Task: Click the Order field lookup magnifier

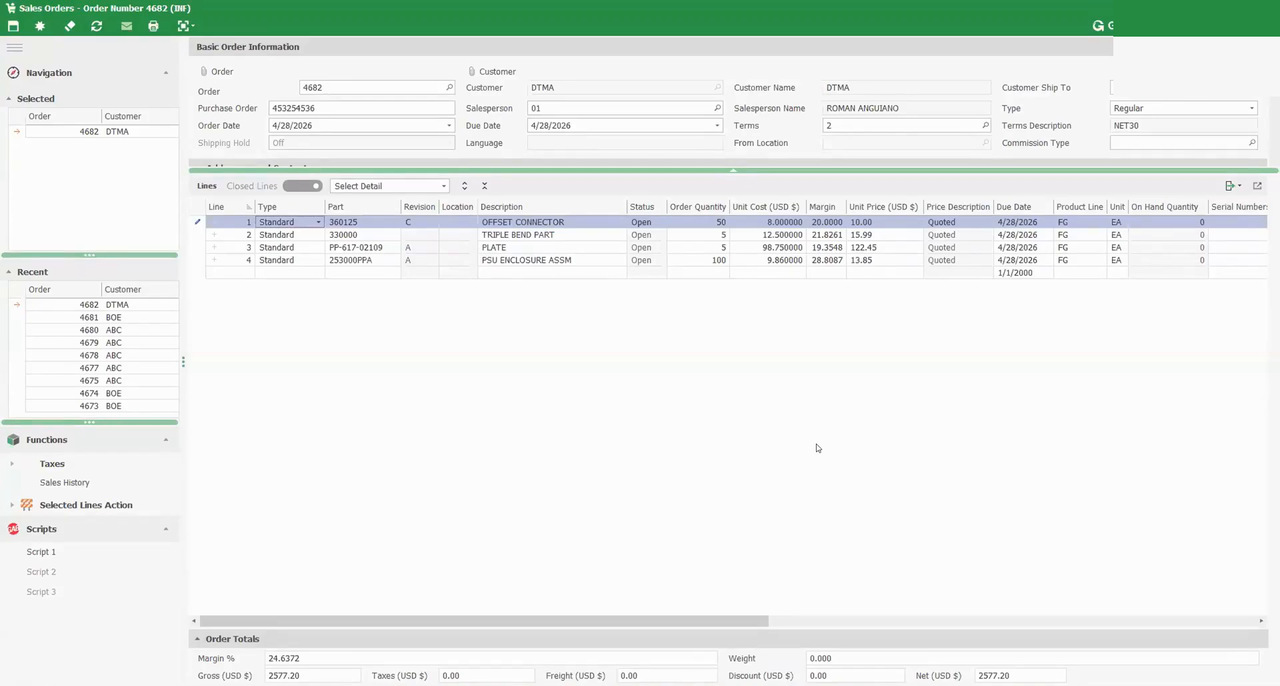Action: 449,88
